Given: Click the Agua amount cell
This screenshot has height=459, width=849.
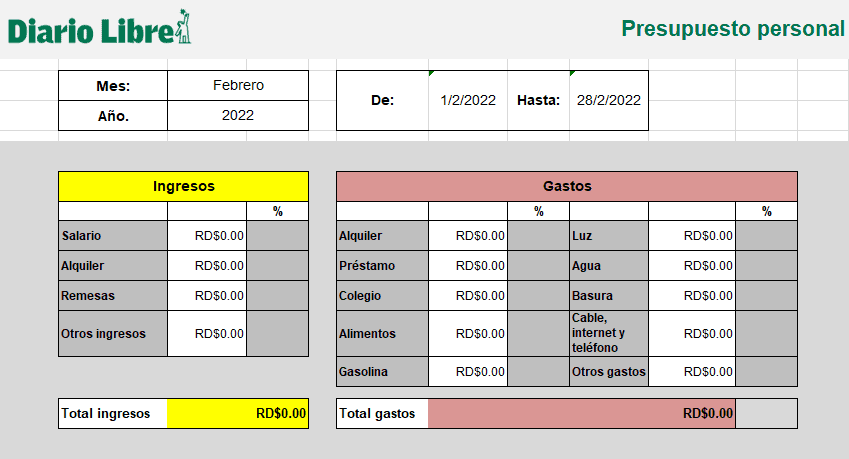Looking at the screenshot, I should (692, 266).
